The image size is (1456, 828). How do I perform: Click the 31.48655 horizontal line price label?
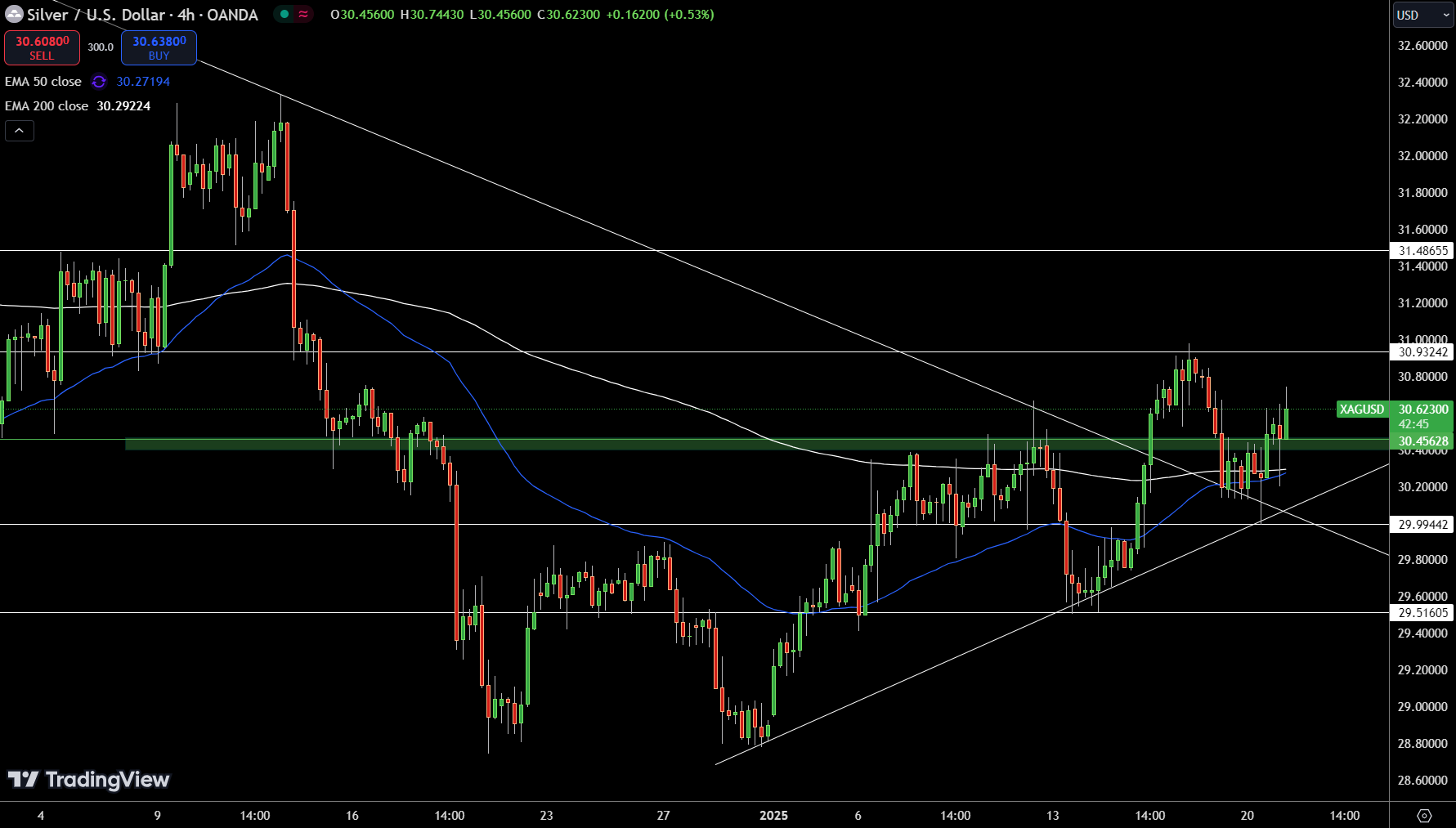pos(1422,251)
